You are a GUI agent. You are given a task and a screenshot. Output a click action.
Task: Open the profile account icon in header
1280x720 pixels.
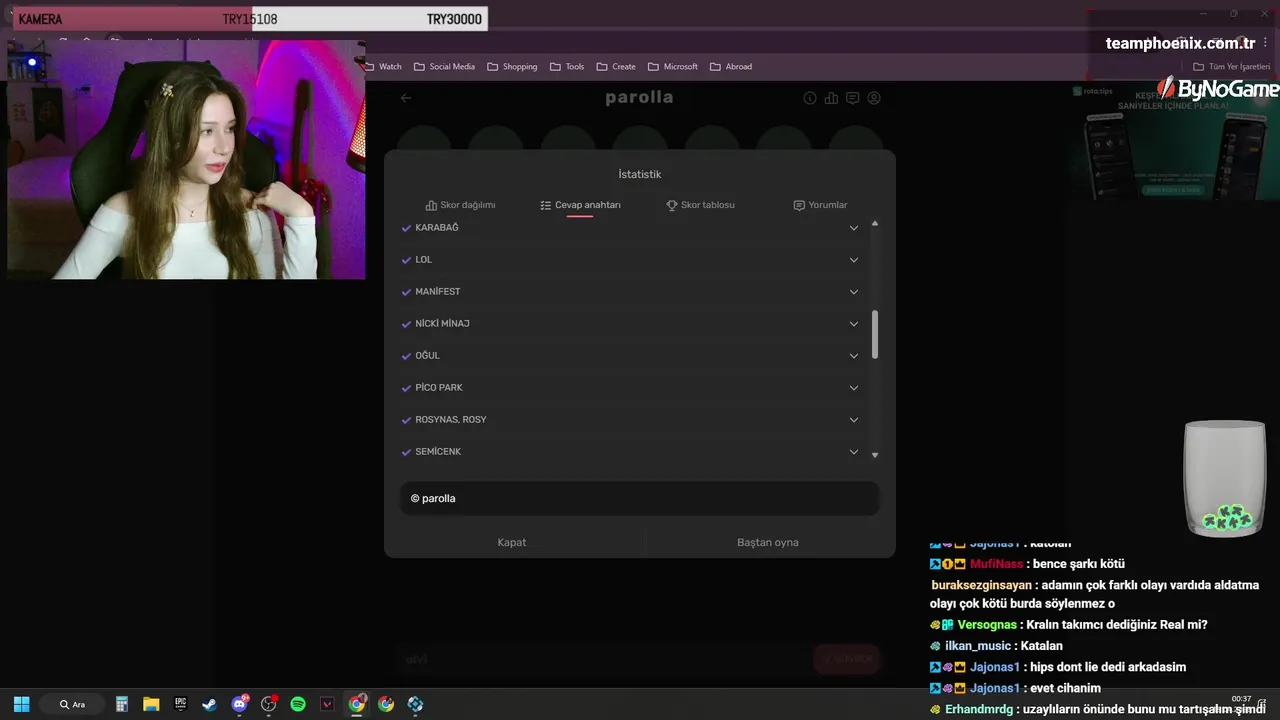pyautogui.click(x=874, y=98)
